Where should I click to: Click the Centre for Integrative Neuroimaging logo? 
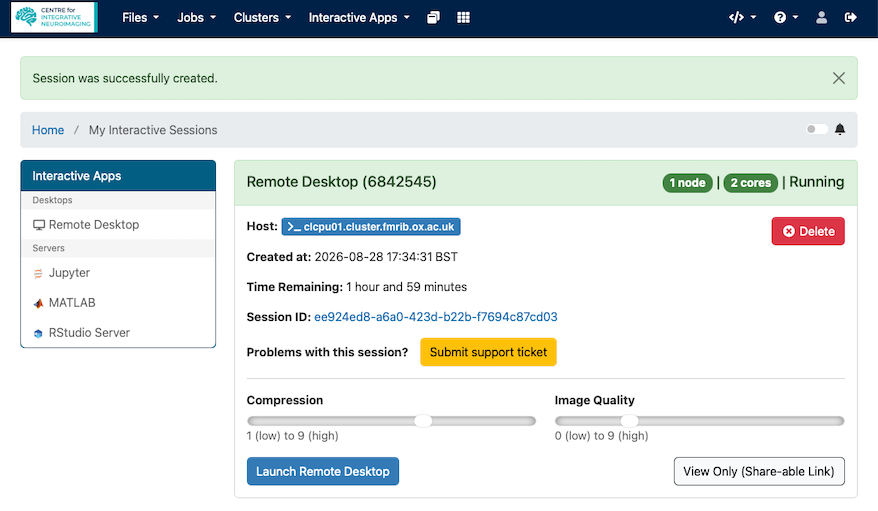(x=54, y=17)
